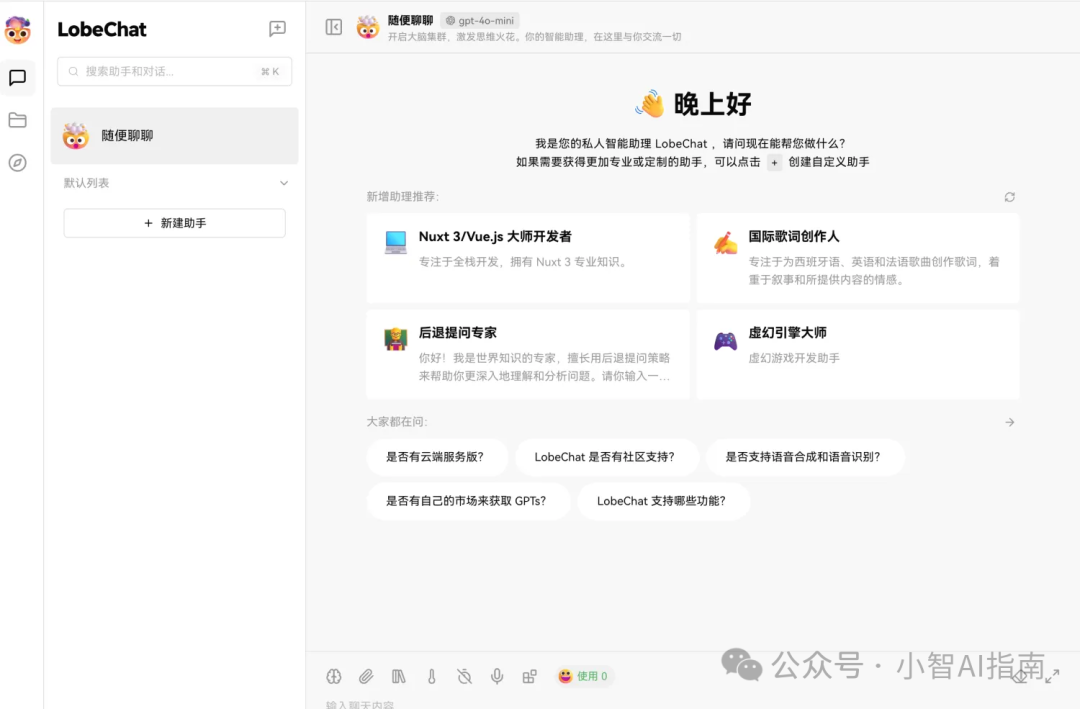Focus the 搜索助手和对话 search field
The height and width of the screenshot is (709, 1080).
175,72
